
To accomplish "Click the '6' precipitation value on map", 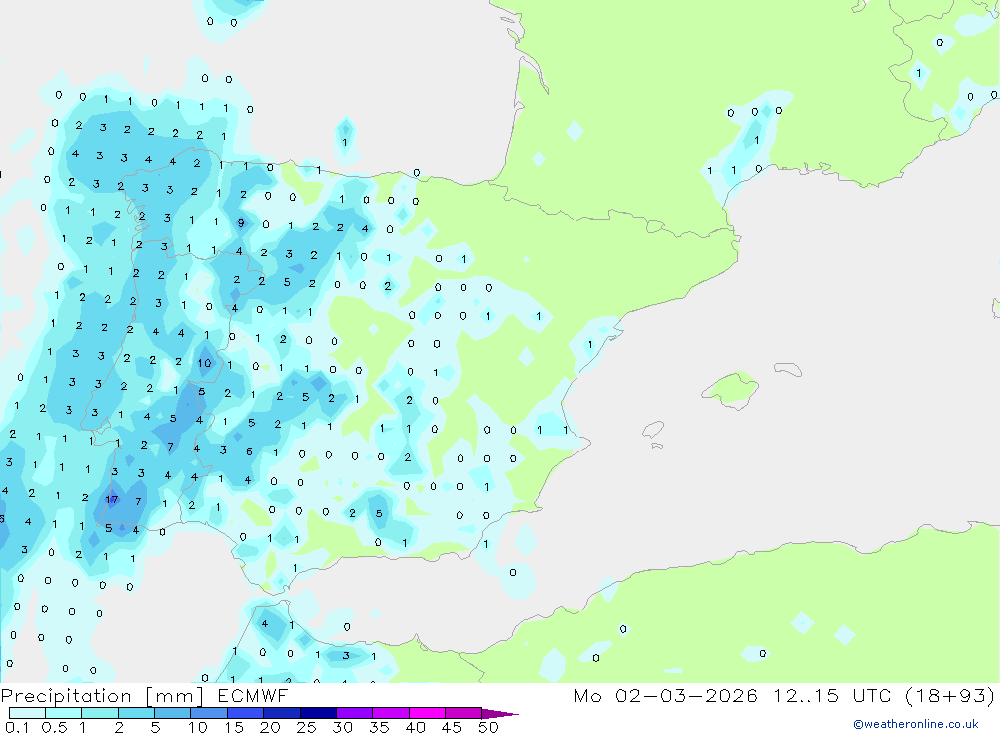I will 249,451.
